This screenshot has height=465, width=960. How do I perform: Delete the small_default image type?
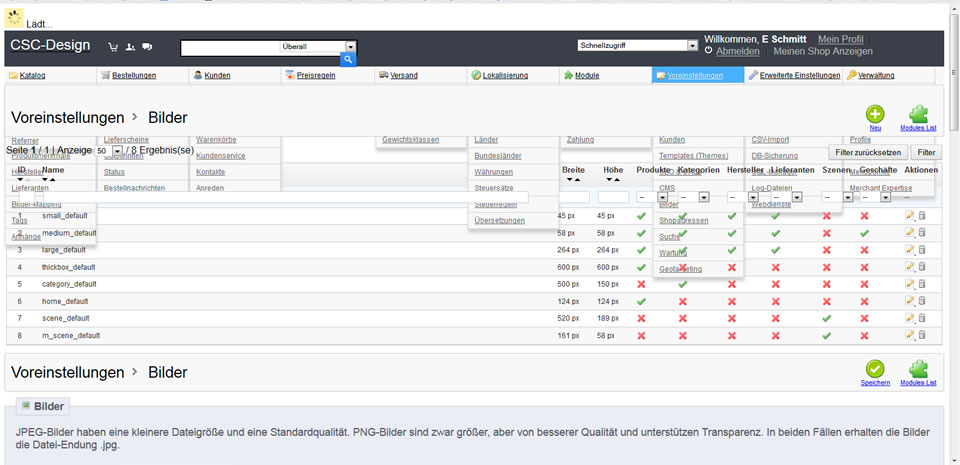pos(922,215)
